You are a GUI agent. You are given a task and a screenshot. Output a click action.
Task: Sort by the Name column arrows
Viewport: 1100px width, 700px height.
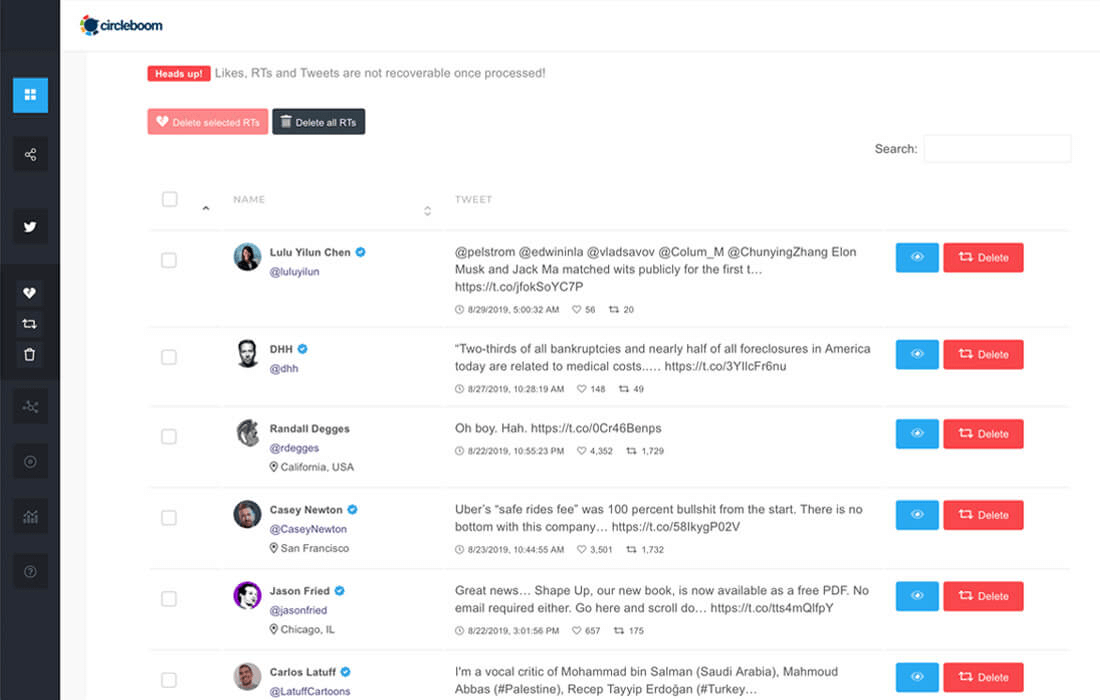click(x=427, y=210)
